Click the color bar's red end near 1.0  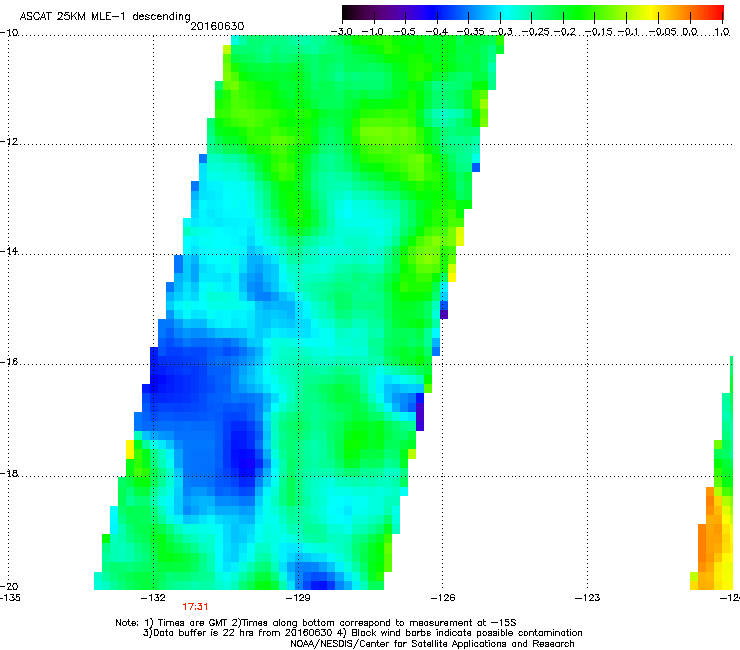click(x=718, y=13)
